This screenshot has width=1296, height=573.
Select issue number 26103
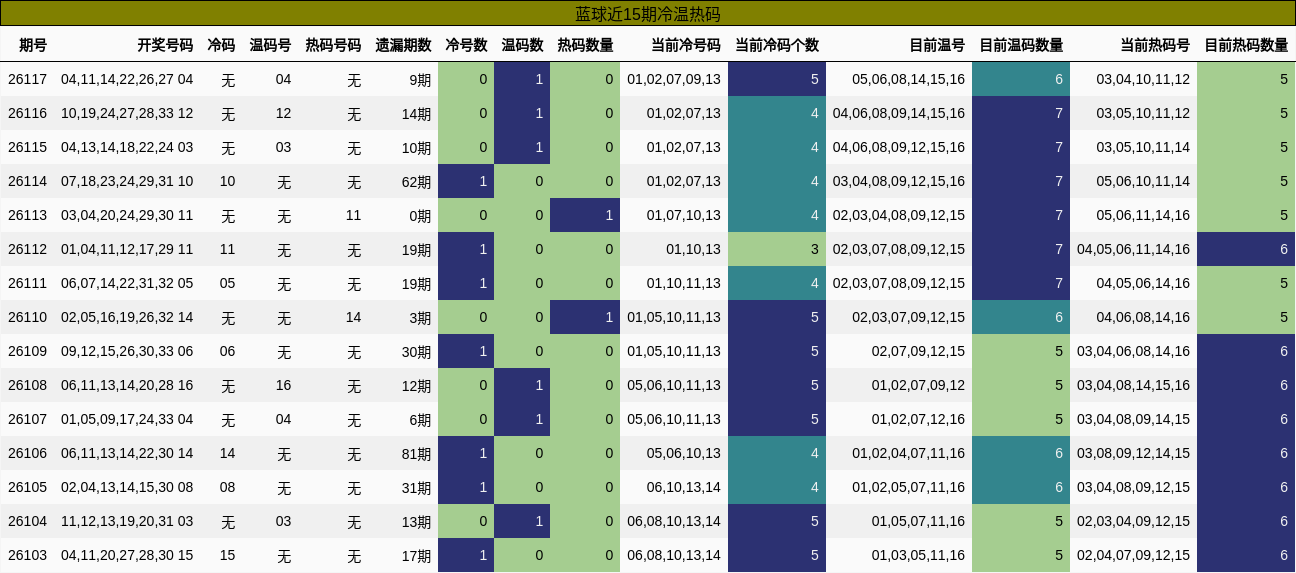click(x=27, y=555)
